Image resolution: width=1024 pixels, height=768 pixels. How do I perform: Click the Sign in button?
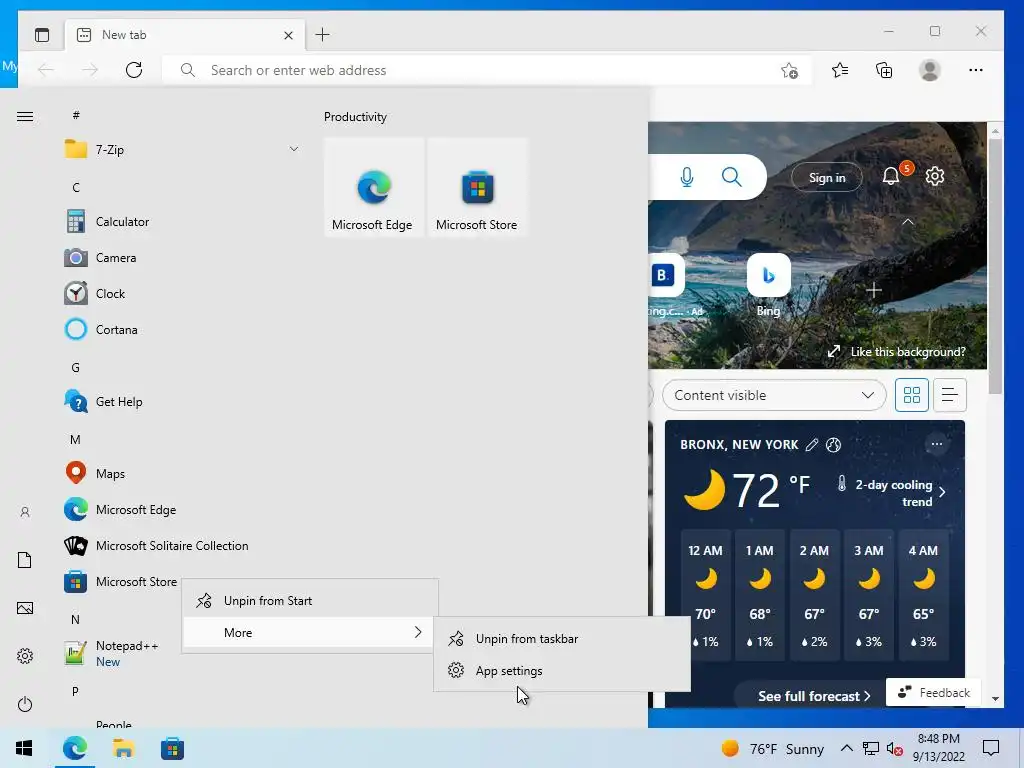point(827,178)
